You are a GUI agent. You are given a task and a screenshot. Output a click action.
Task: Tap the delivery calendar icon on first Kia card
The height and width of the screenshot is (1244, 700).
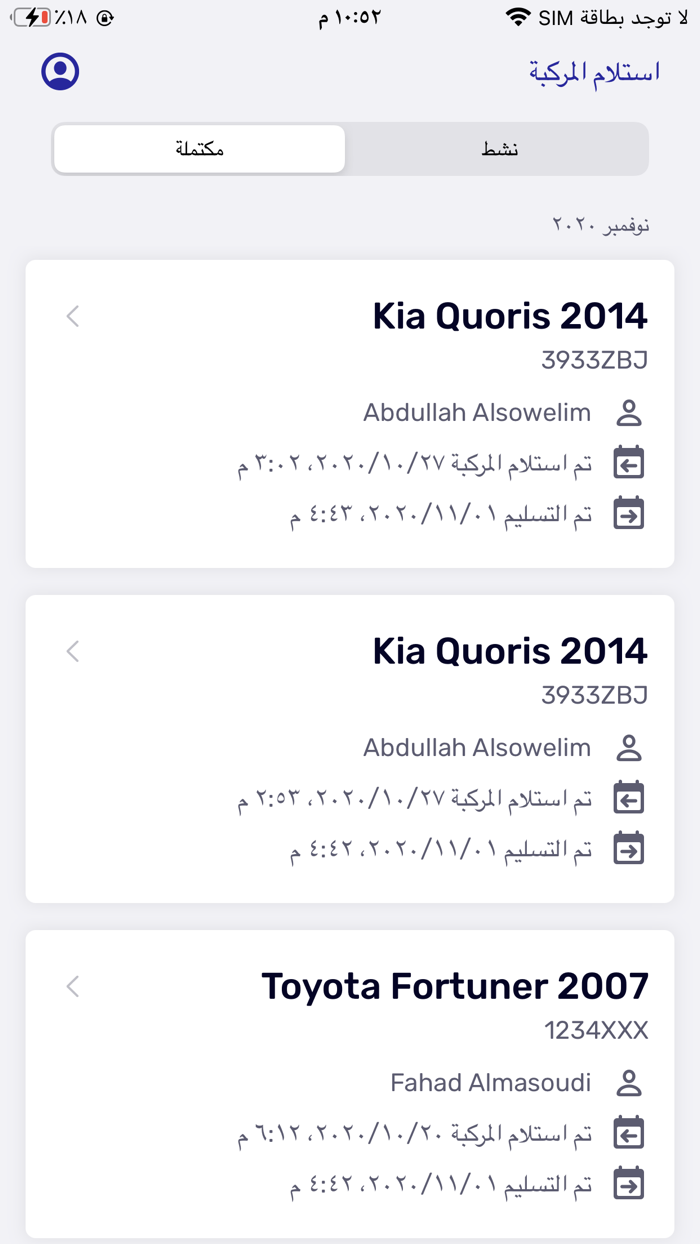coord(629,512)
